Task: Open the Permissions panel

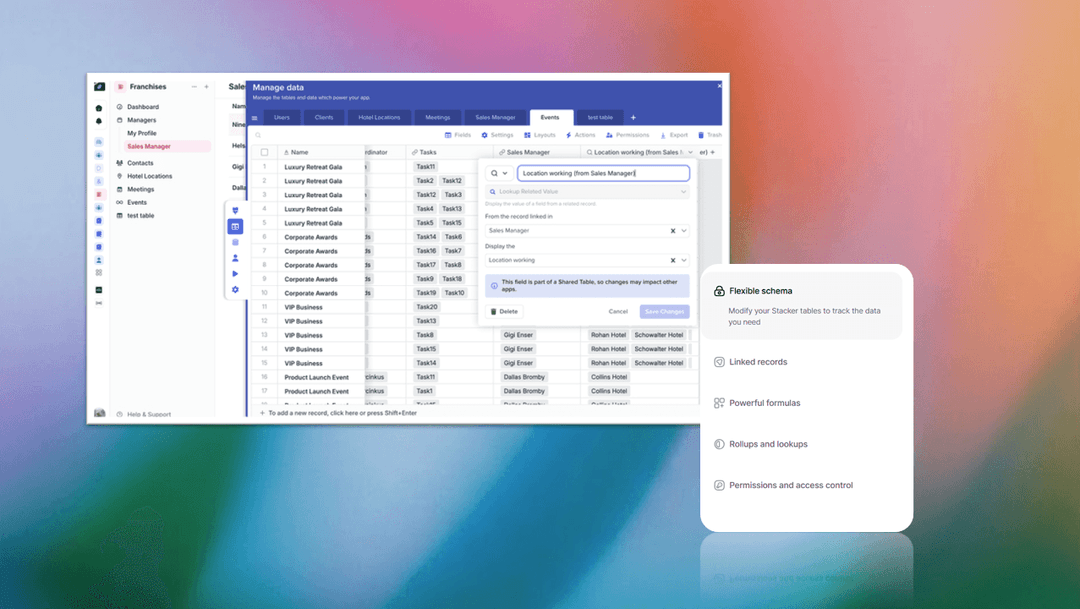Action: pyautogui.click(x=632, y=134)
